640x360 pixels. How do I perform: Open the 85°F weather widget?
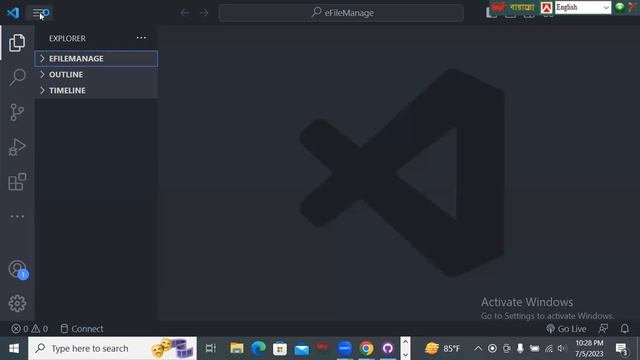[442, 348]
